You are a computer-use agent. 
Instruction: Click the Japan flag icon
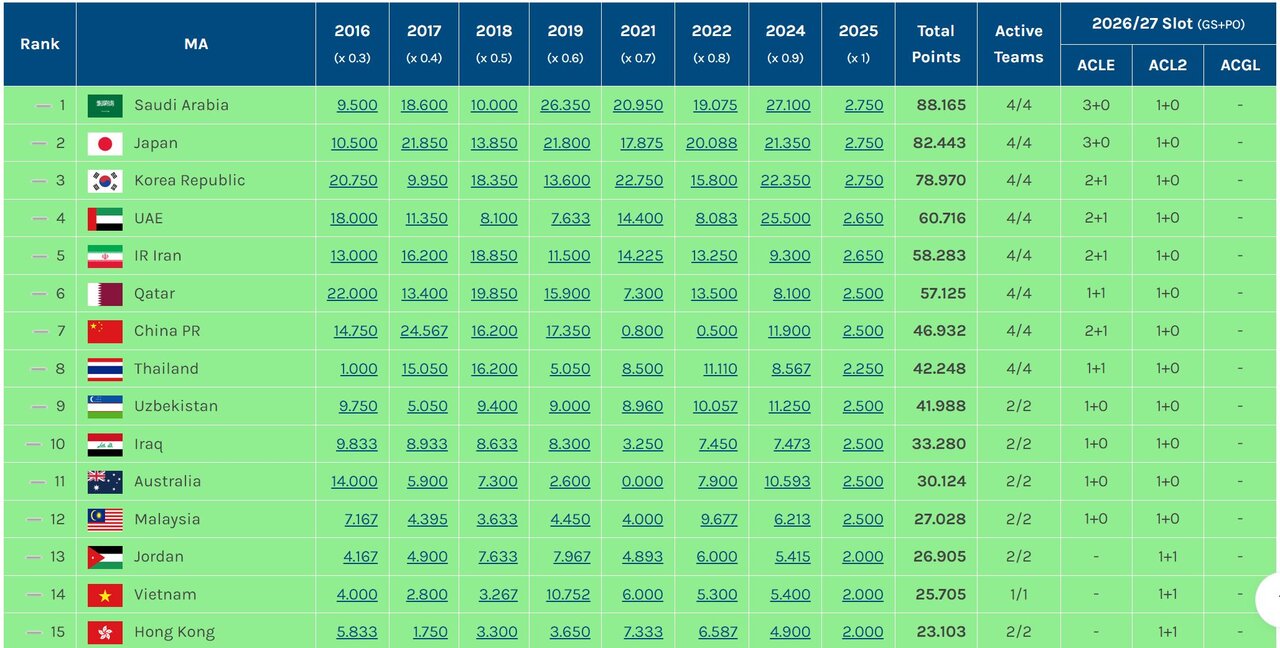click(105, 144)
